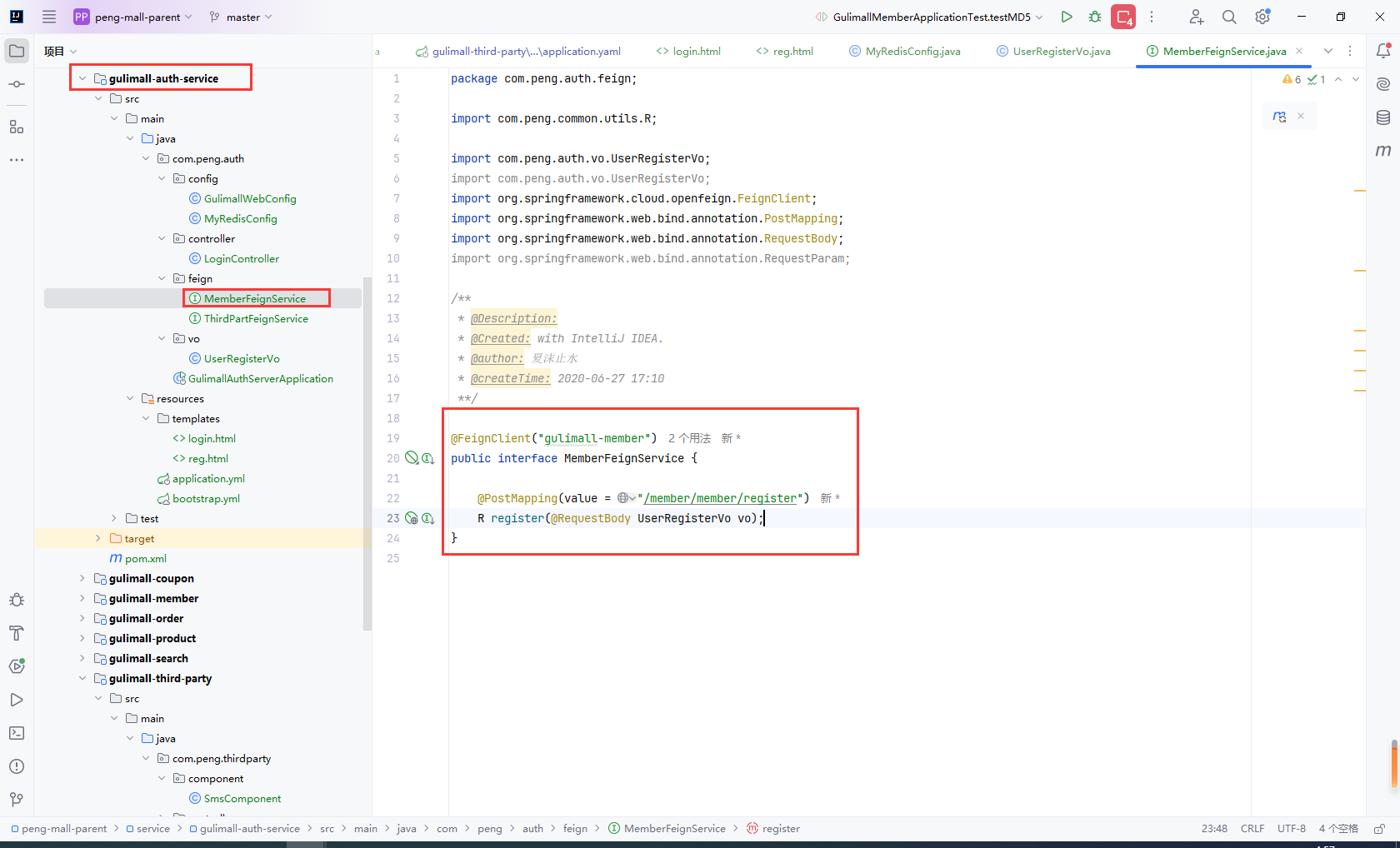Image resolution: width=1400 pixels, height=848 pixels.
Task: Switch to login.html tab
Action: (x=688, y=51)
